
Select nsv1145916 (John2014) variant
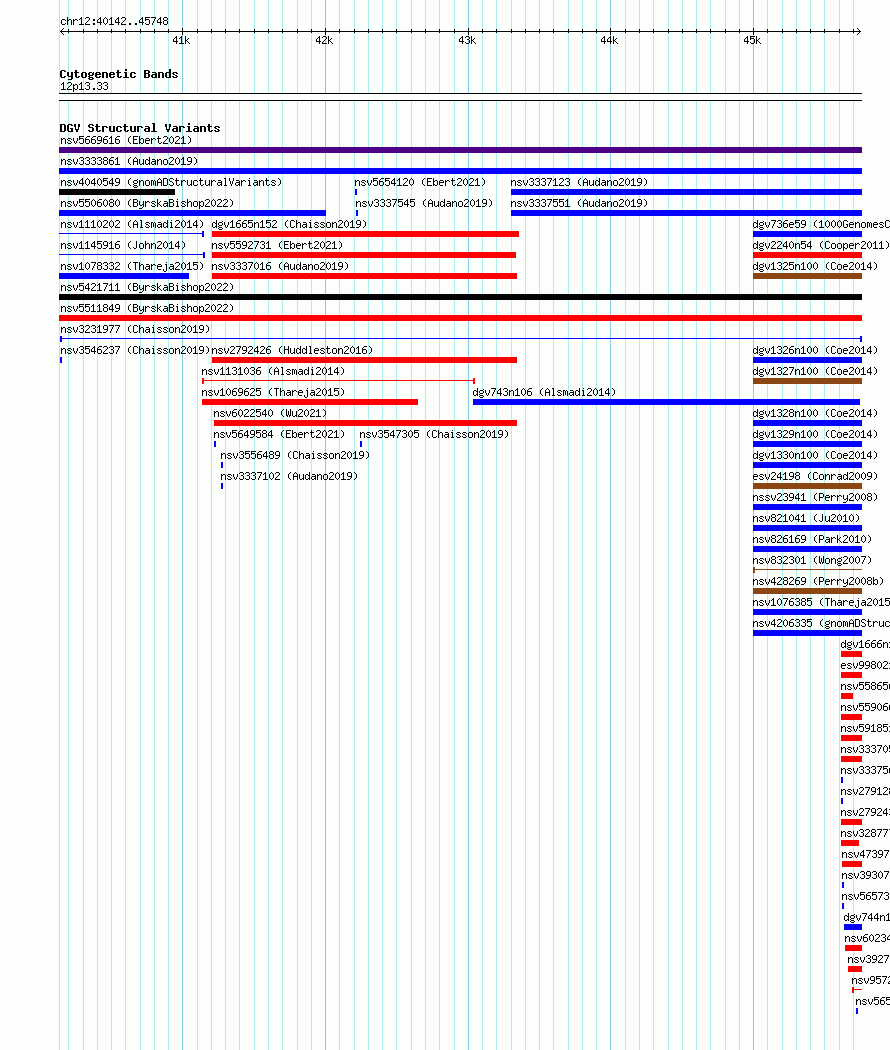(x=123, y=245)
